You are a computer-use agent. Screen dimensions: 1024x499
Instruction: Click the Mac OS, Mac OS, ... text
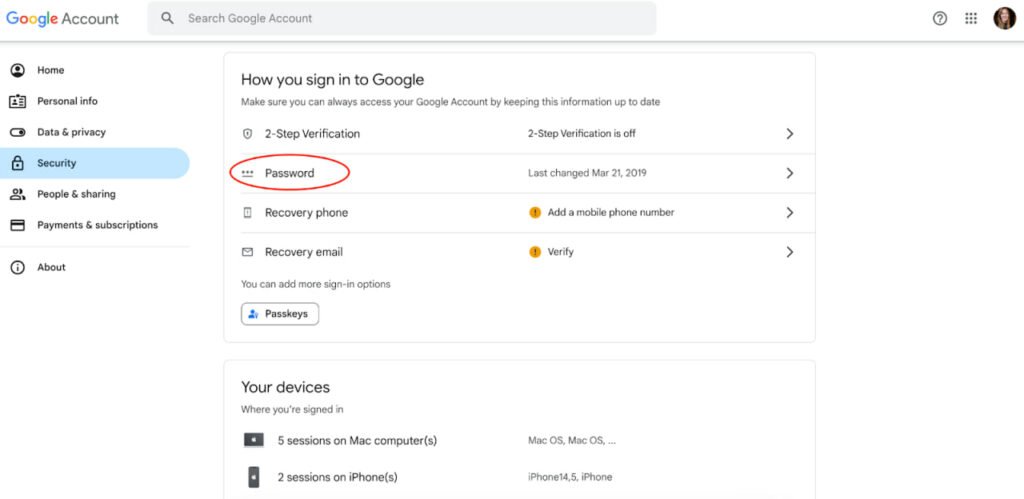[x=572, y=440]
